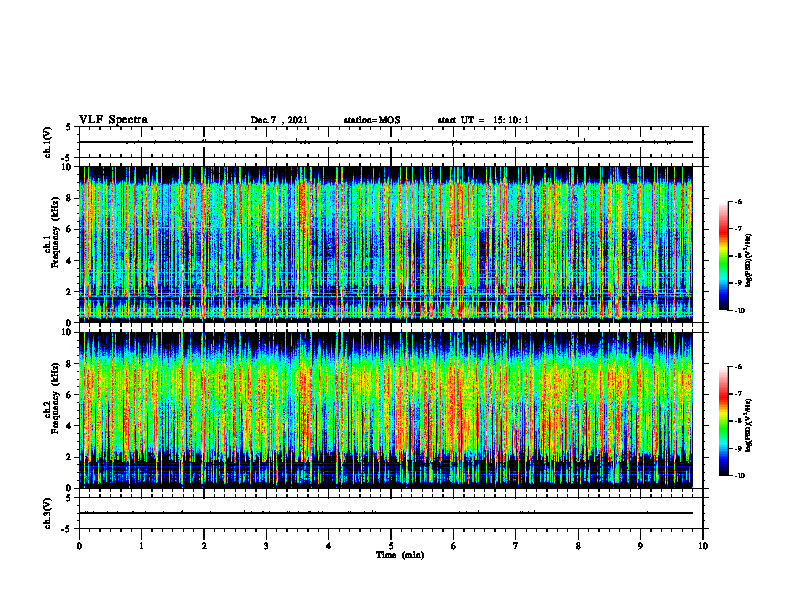792x612 pixels.
Task: Click the ch.3 voltage waveform trace
Action: coord(385,513)
